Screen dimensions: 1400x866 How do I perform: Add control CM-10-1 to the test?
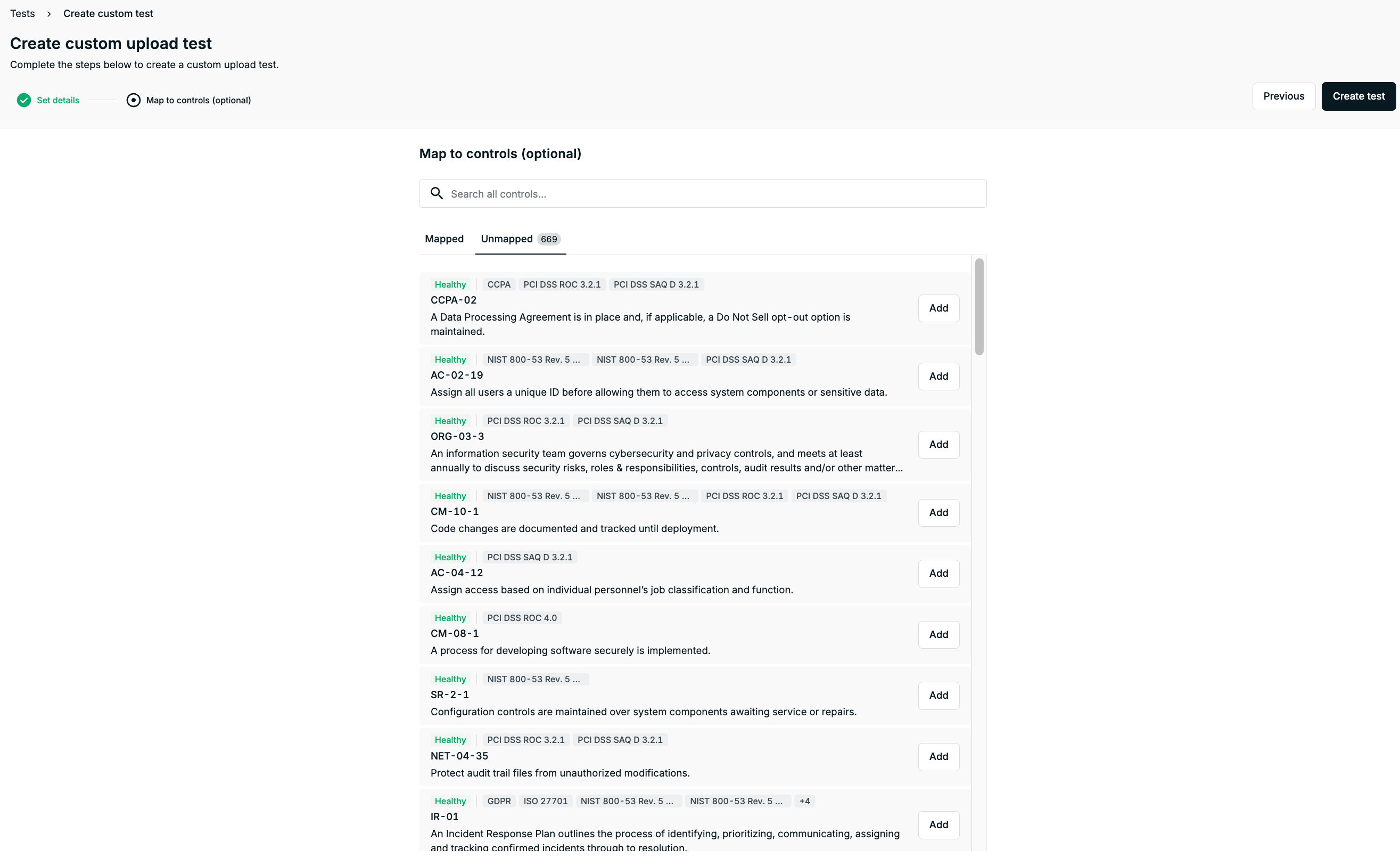(938, 512)
